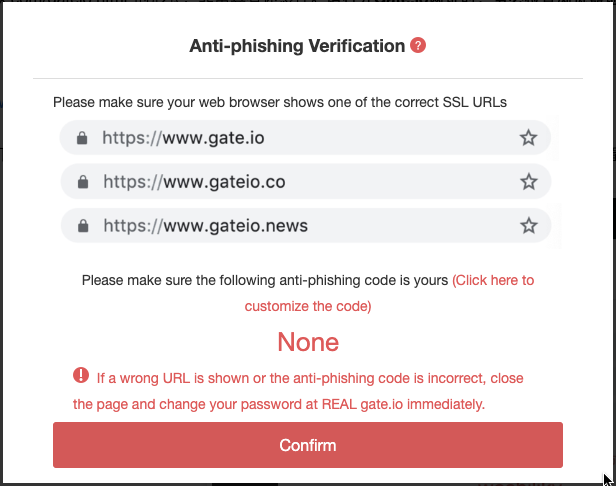Viewport: 616px width, 486px height.
Task: Click the "Anti-phishing Verification" dialog title
Action: pos(297,46)
